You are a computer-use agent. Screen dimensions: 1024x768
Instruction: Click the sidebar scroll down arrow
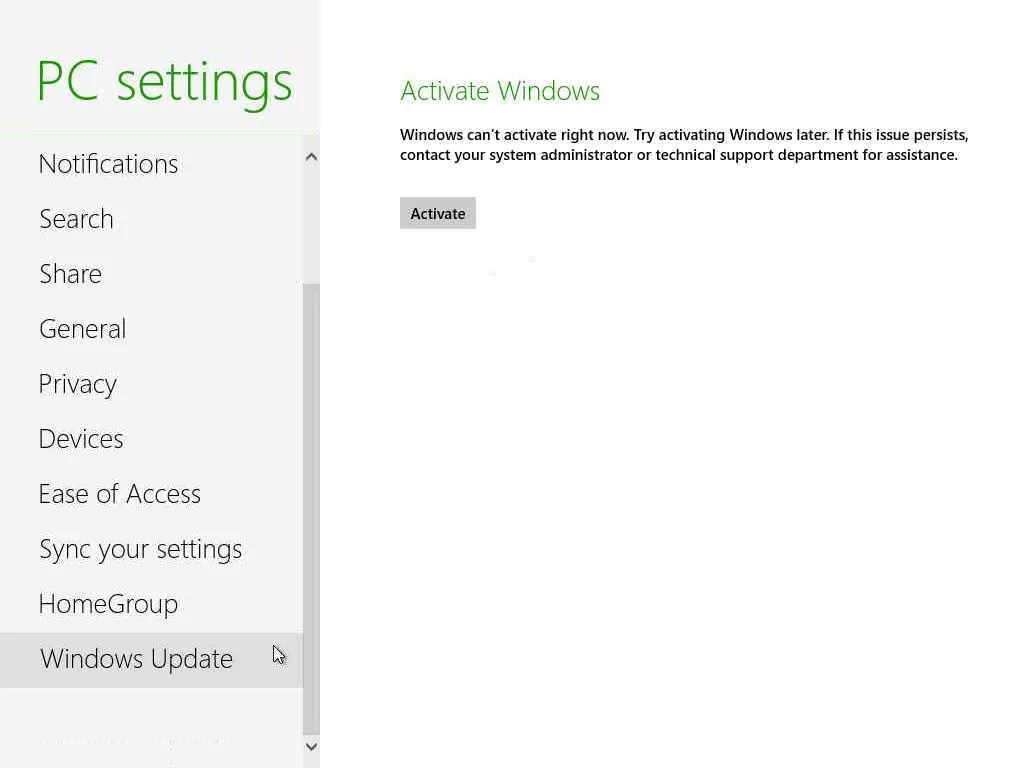pyautogui.click(x=312, y=746)
